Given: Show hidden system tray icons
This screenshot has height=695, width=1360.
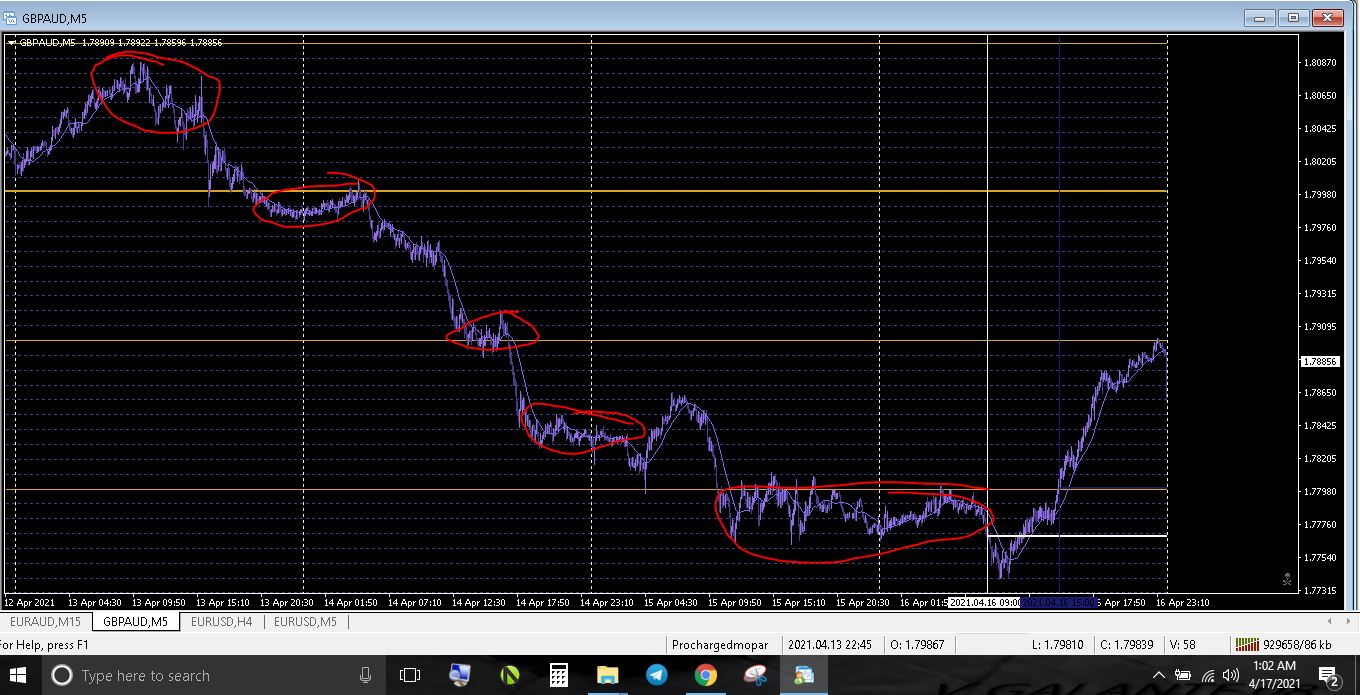Looking at the screenshot, I should coord(1158,676).
